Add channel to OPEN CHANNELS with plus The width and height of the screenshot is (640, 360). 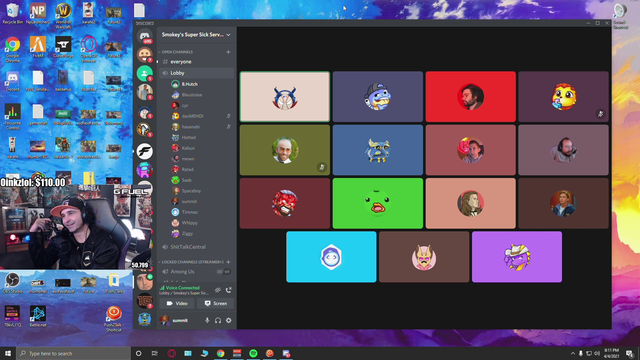228,52
